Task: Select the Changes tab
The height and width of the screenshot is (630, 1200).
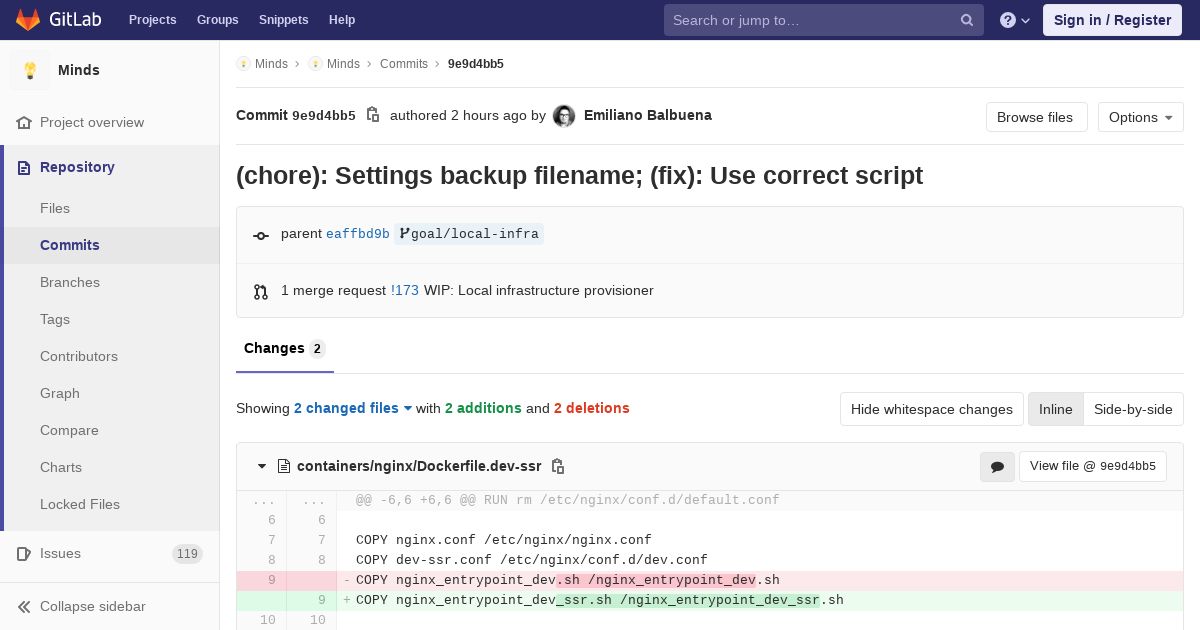Action: click(284, 349)
